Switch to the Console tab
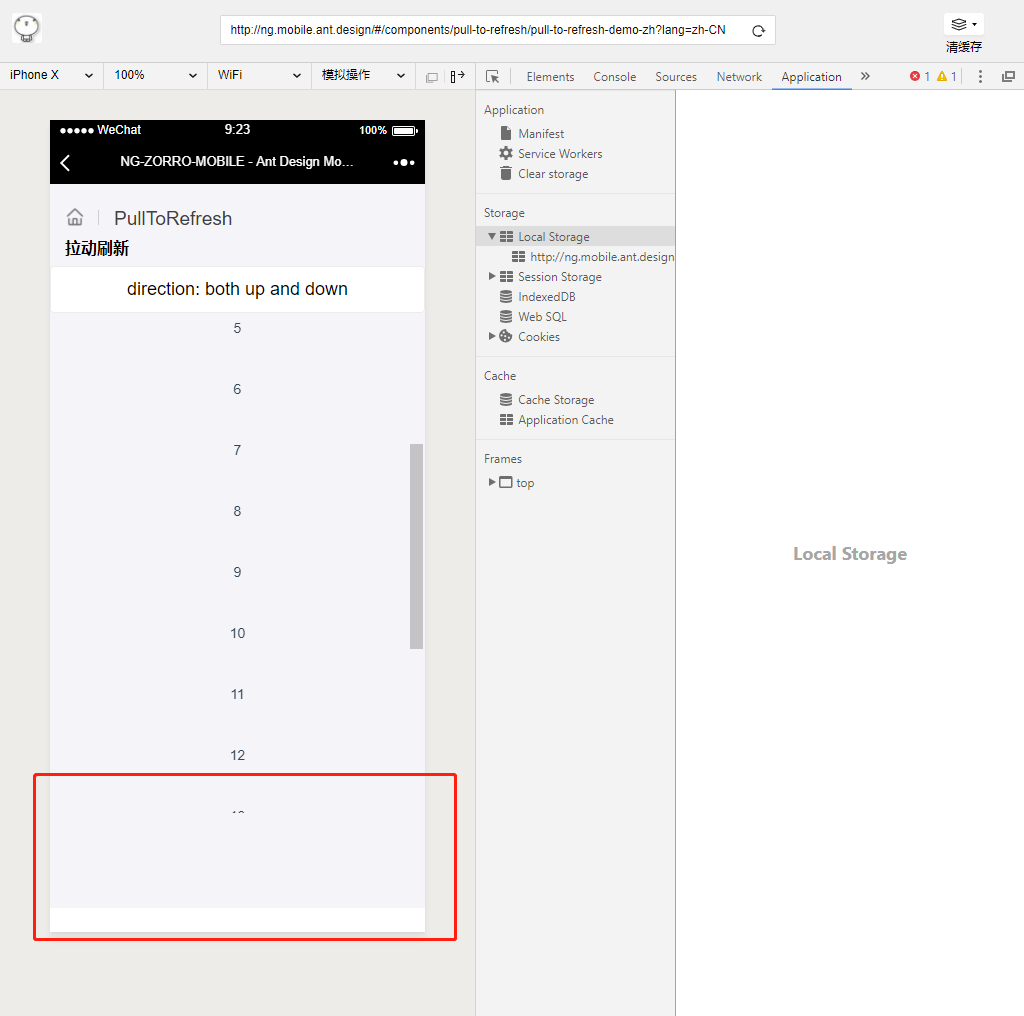The height and width of the screenshot is (1016, 1024). tap(614, 76)
